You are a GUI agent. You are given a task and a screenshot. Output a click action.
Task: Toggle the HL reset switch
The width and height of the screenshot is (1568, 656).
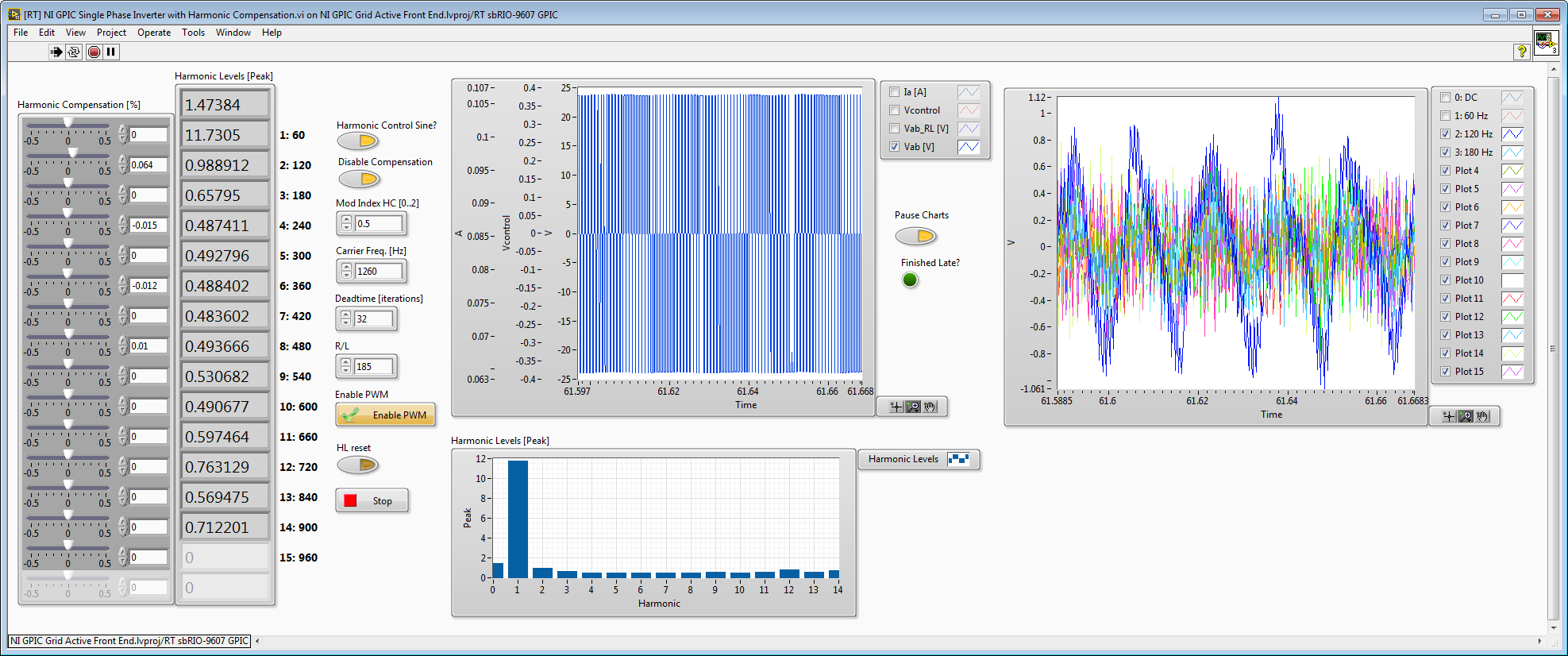(x=358, y=465)
